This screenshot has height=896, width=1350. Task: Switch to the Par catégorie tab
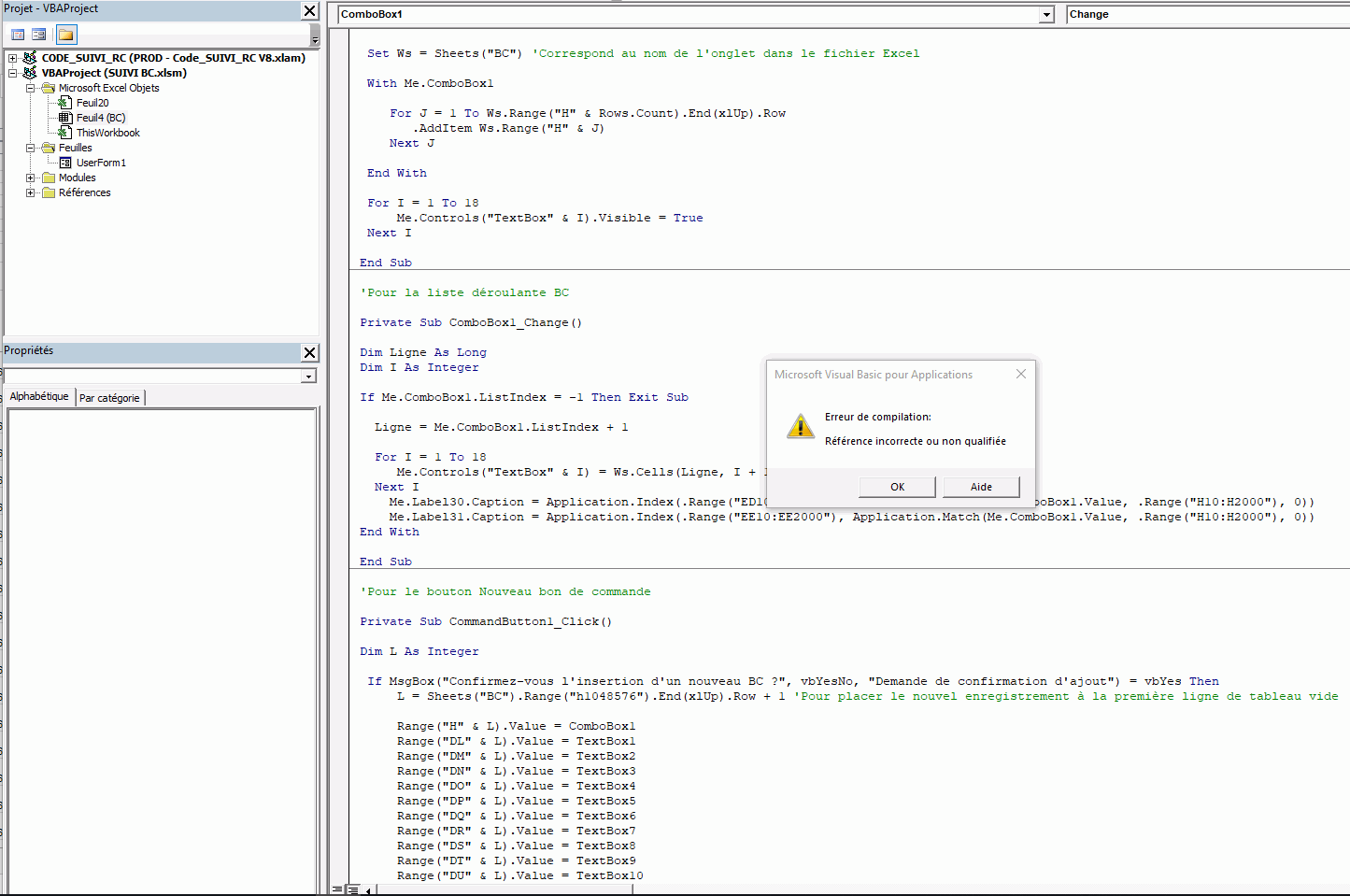pos(109,398)
